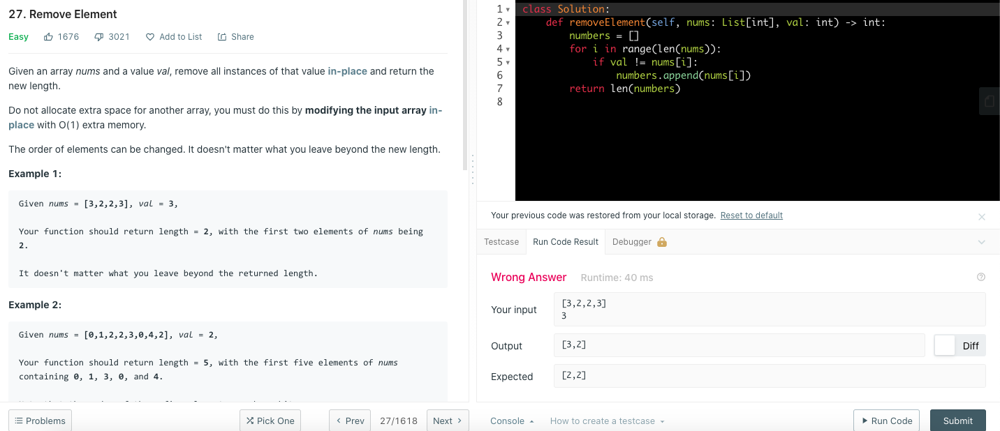This screenshot has width=1000, height=431.
Task: Click the Problems list icon
Action: pyautogui.click(x=19, y=421)
